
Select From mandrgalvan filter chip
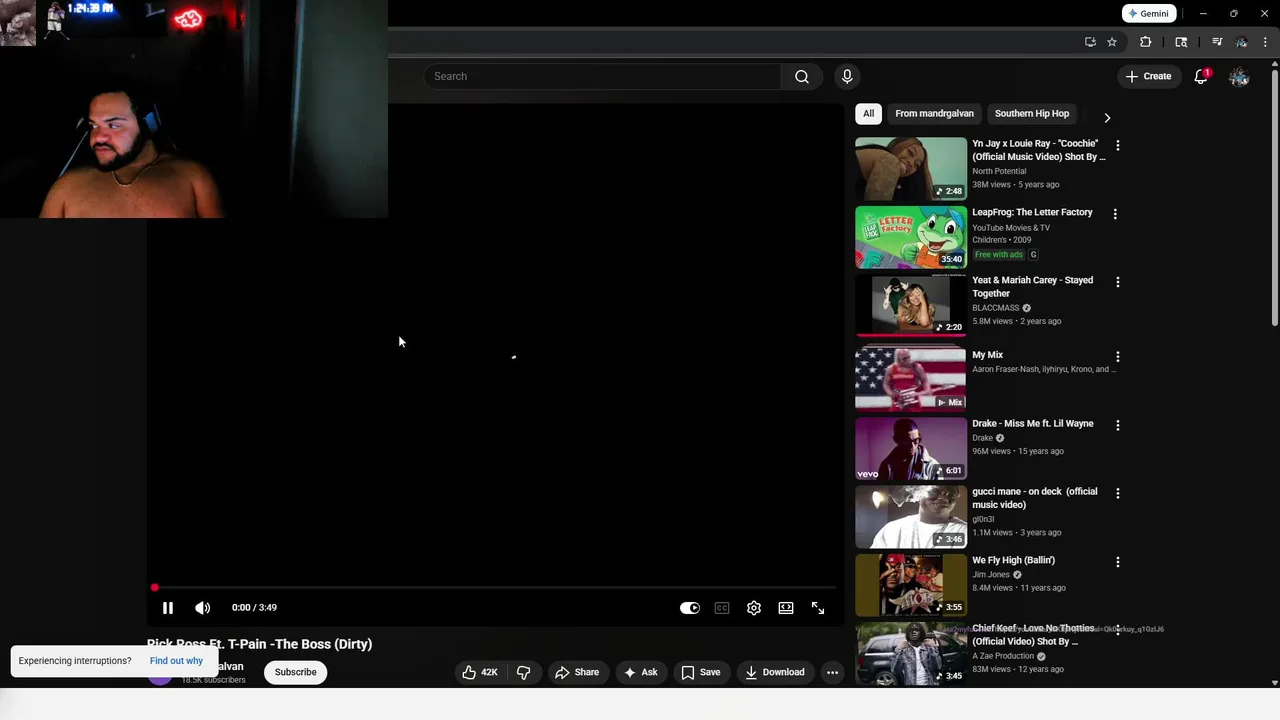(934, 114)
